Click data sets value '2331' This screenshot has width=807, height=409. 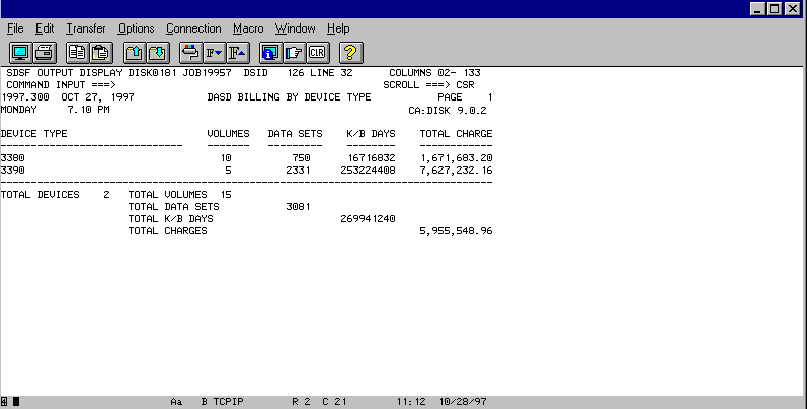pyautogui.click(x=299, y=170)
